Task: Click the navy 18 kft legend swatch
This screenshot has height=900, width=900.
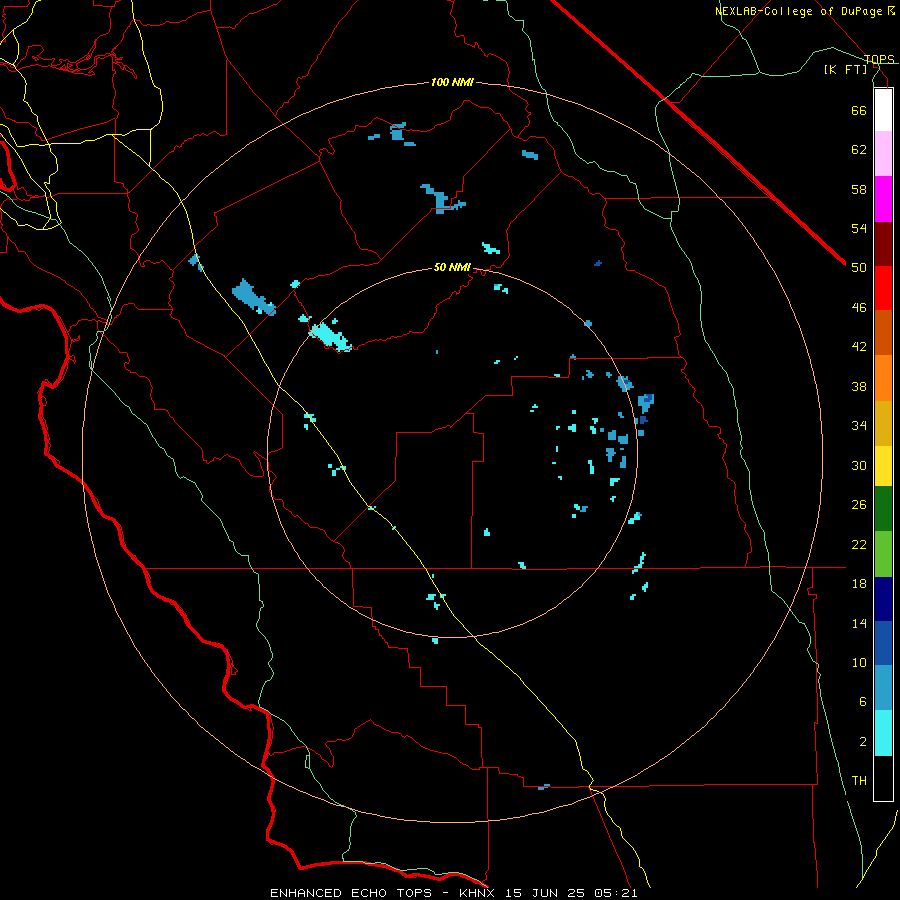Action: [x=883, y=599]
